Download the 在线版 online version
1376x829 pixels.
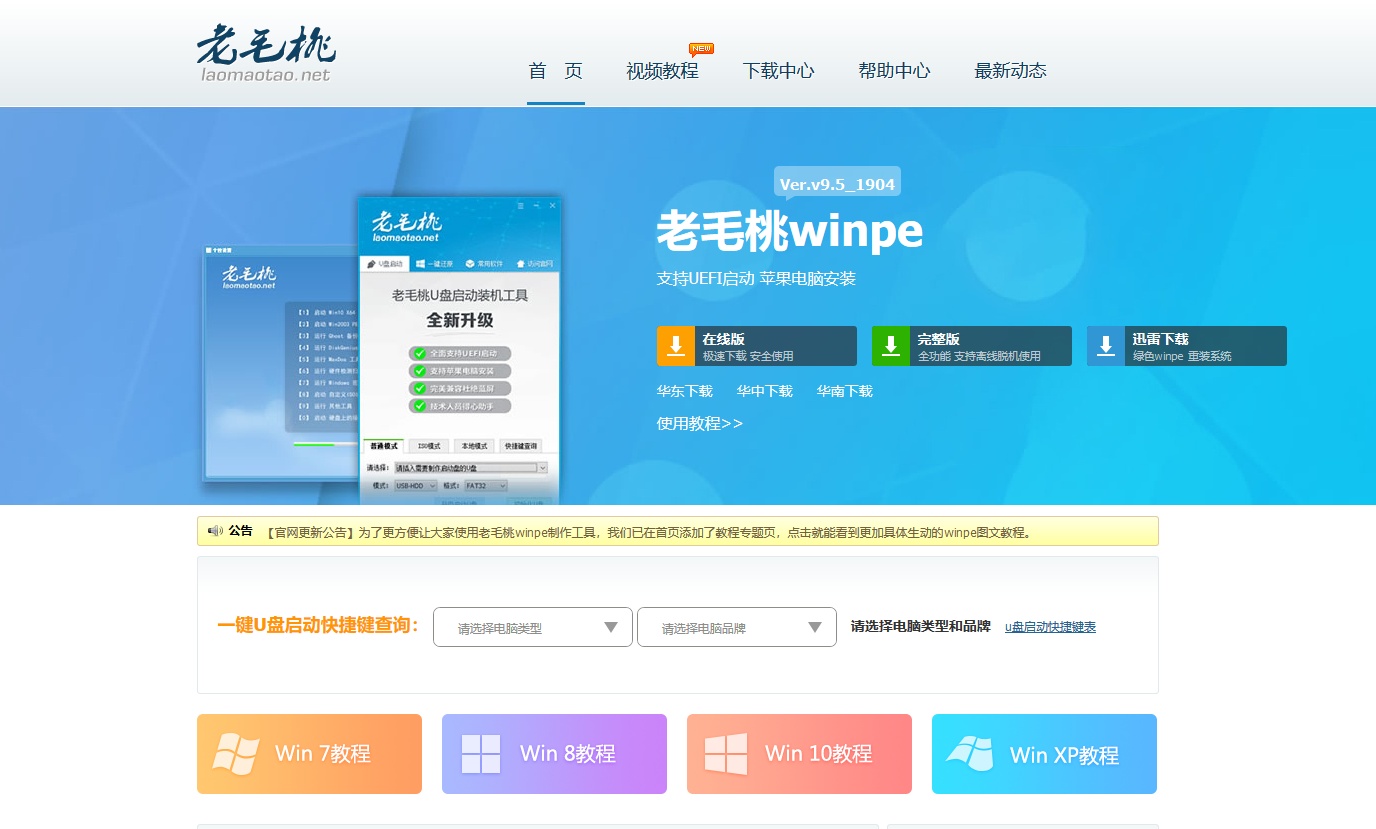point(757,346)
